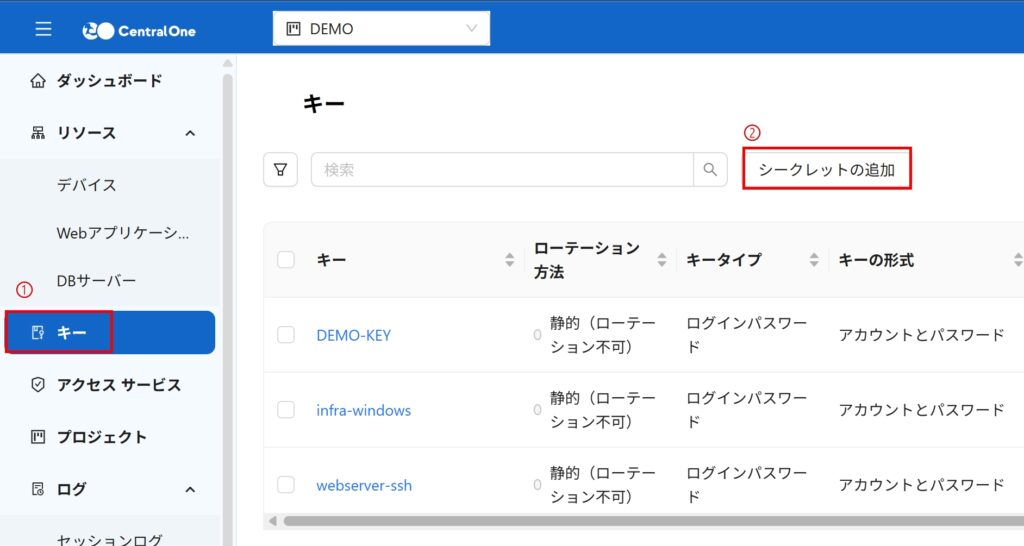
Task: Open the filter icon button
Action: pos(280,170)
